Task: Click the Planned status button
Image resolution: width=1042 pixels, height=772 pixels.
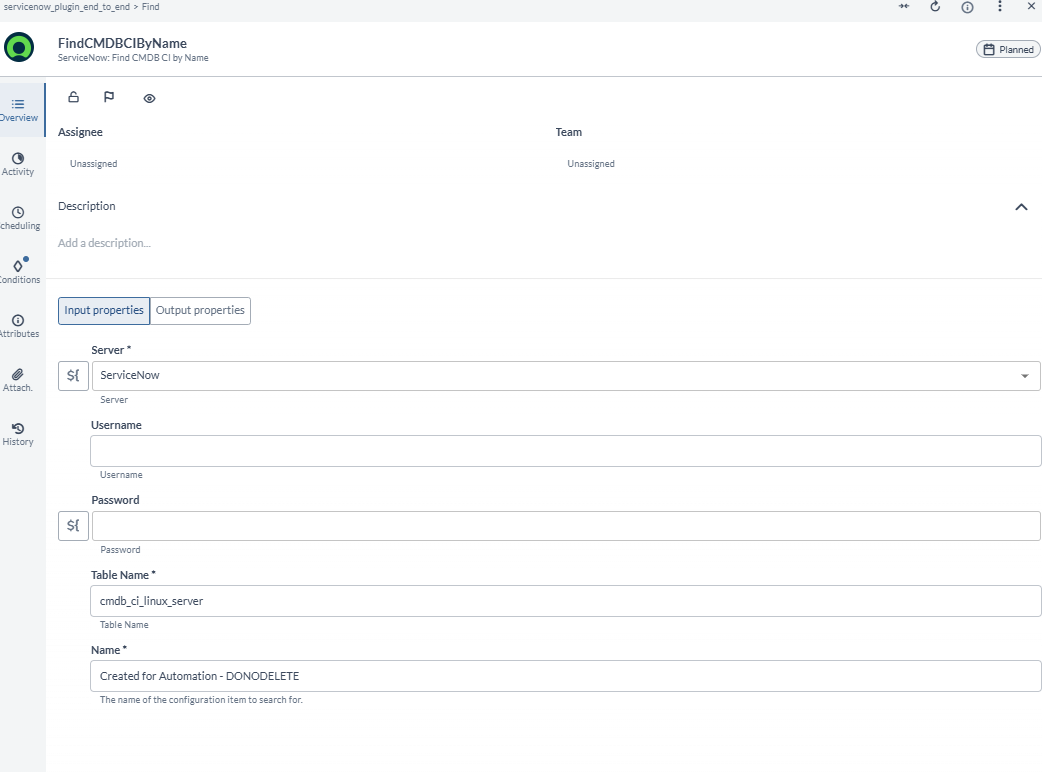Action: point(1008,48)
